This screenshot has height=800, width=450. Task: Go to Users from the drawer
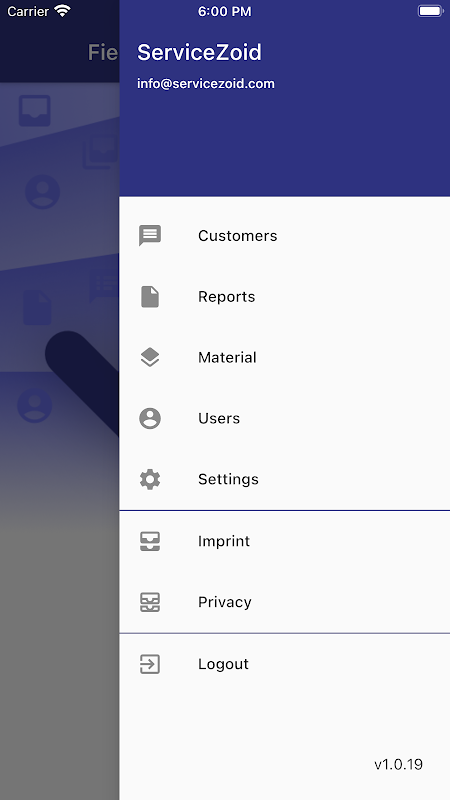[285, 418]
